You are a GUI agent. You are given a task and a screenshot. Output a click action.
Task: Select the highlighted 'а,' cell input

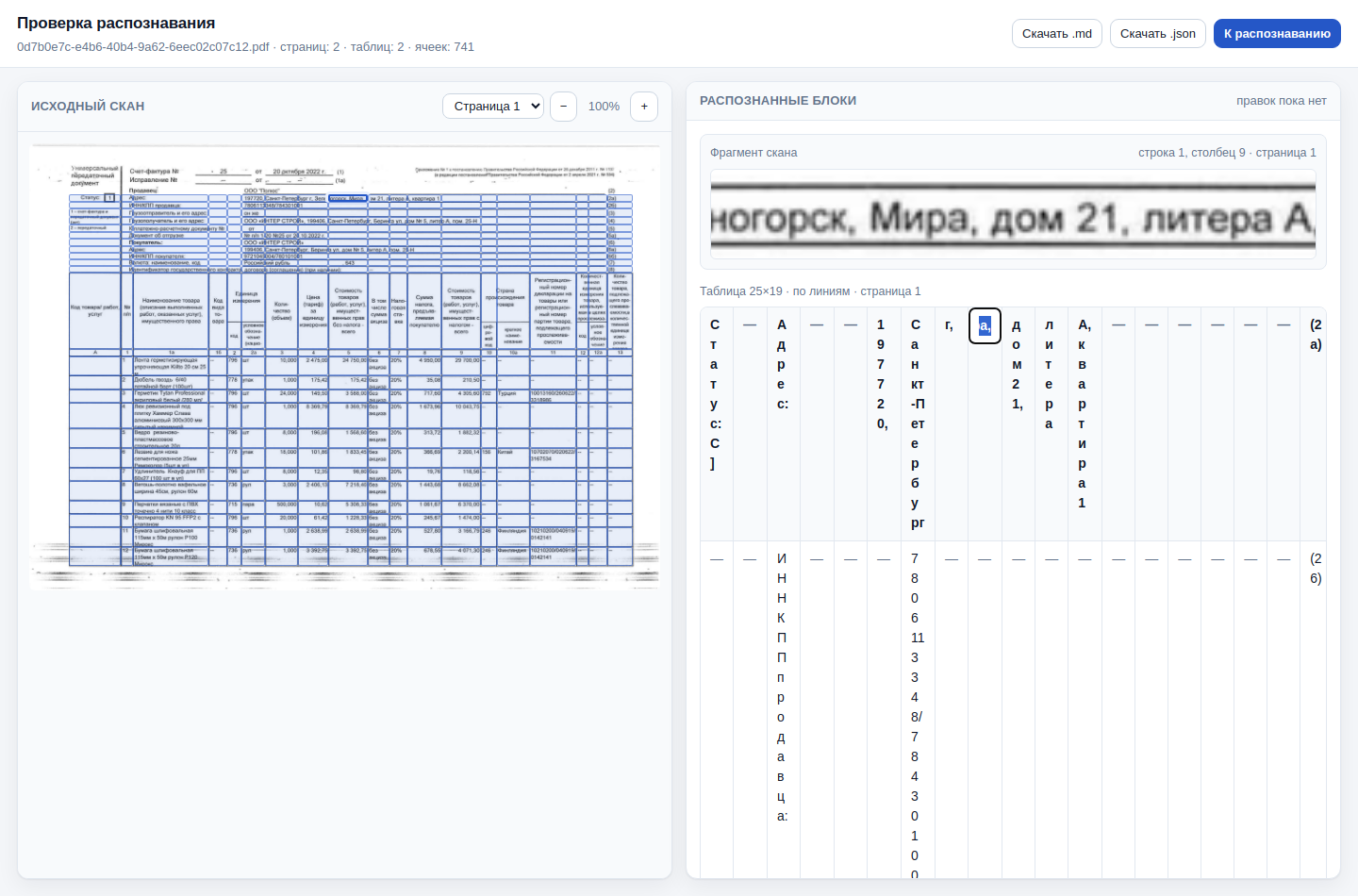coord(985,325)
